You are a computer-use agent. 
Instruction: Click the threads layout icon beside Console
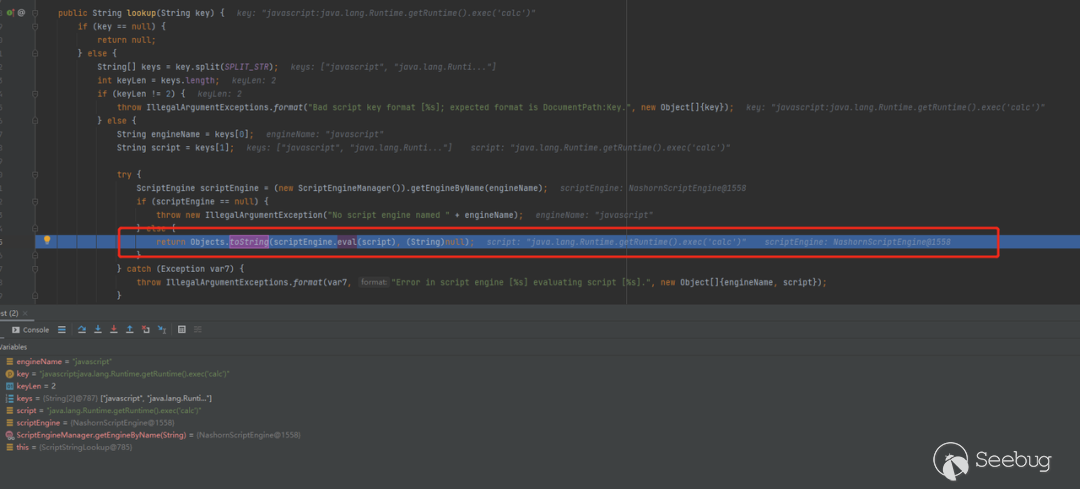pos(61,330)
